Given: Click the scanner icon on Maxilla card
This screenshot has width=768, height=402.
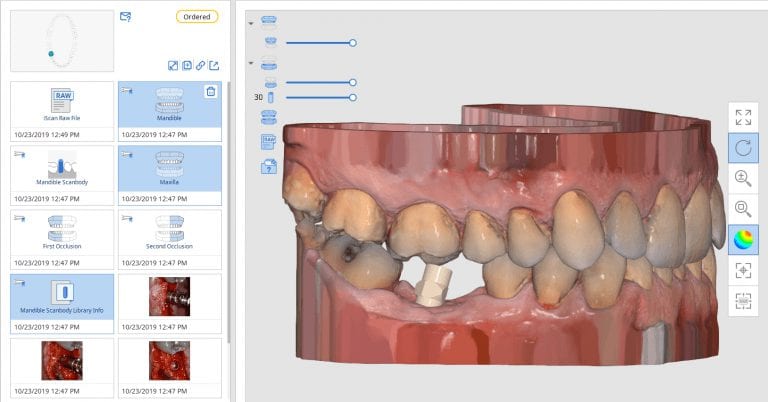Looking at the screenshot, I should (x=127, y=154).
